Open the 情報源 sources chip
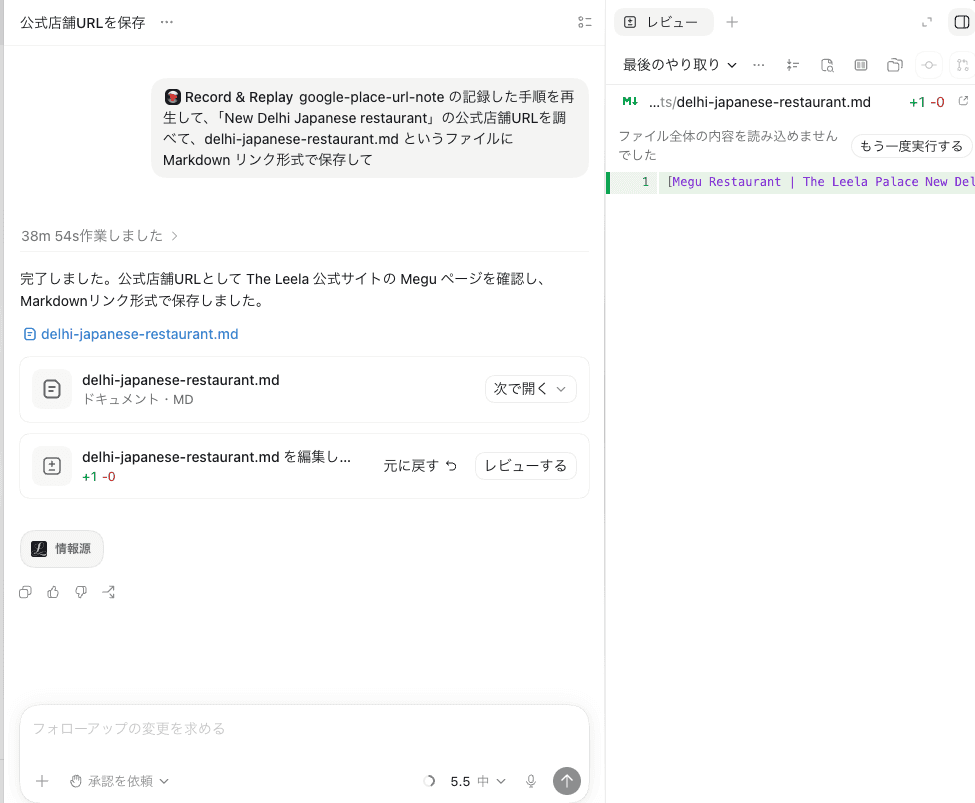 [62, 549]
